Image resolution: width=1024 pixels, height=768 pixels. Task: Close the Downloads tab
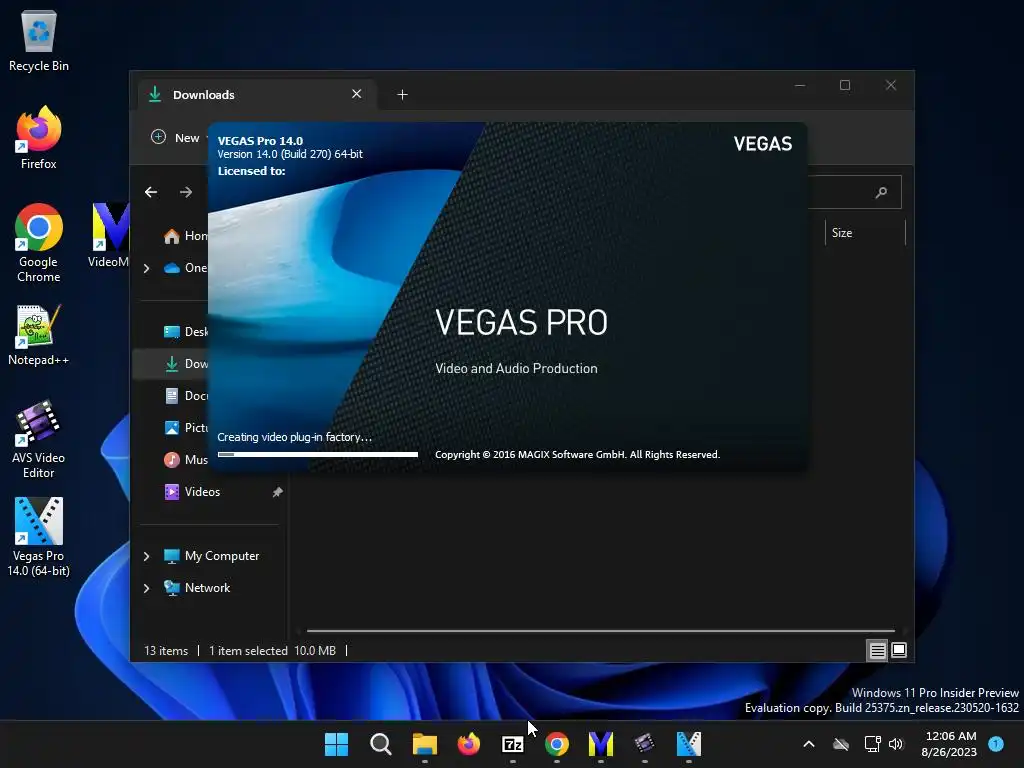[x=357, y=94]
